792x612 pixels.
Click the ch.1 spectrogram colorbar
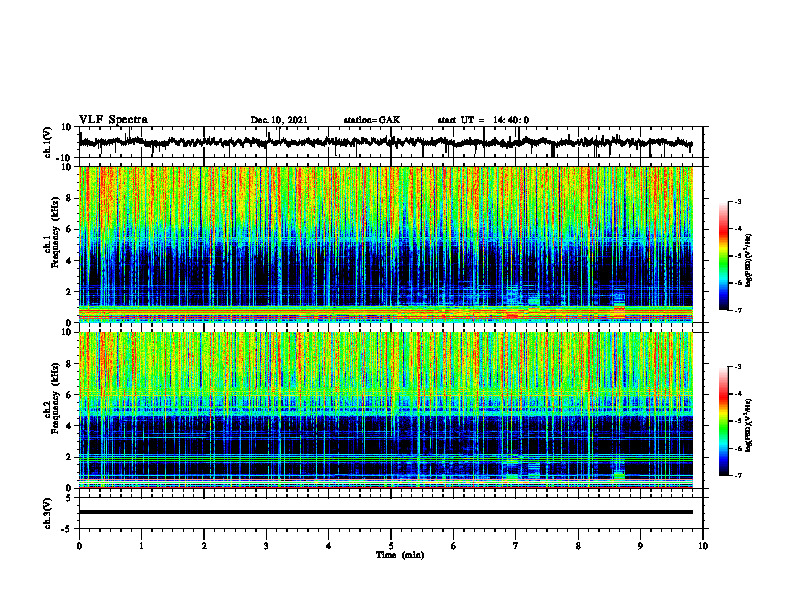(723, 256)
